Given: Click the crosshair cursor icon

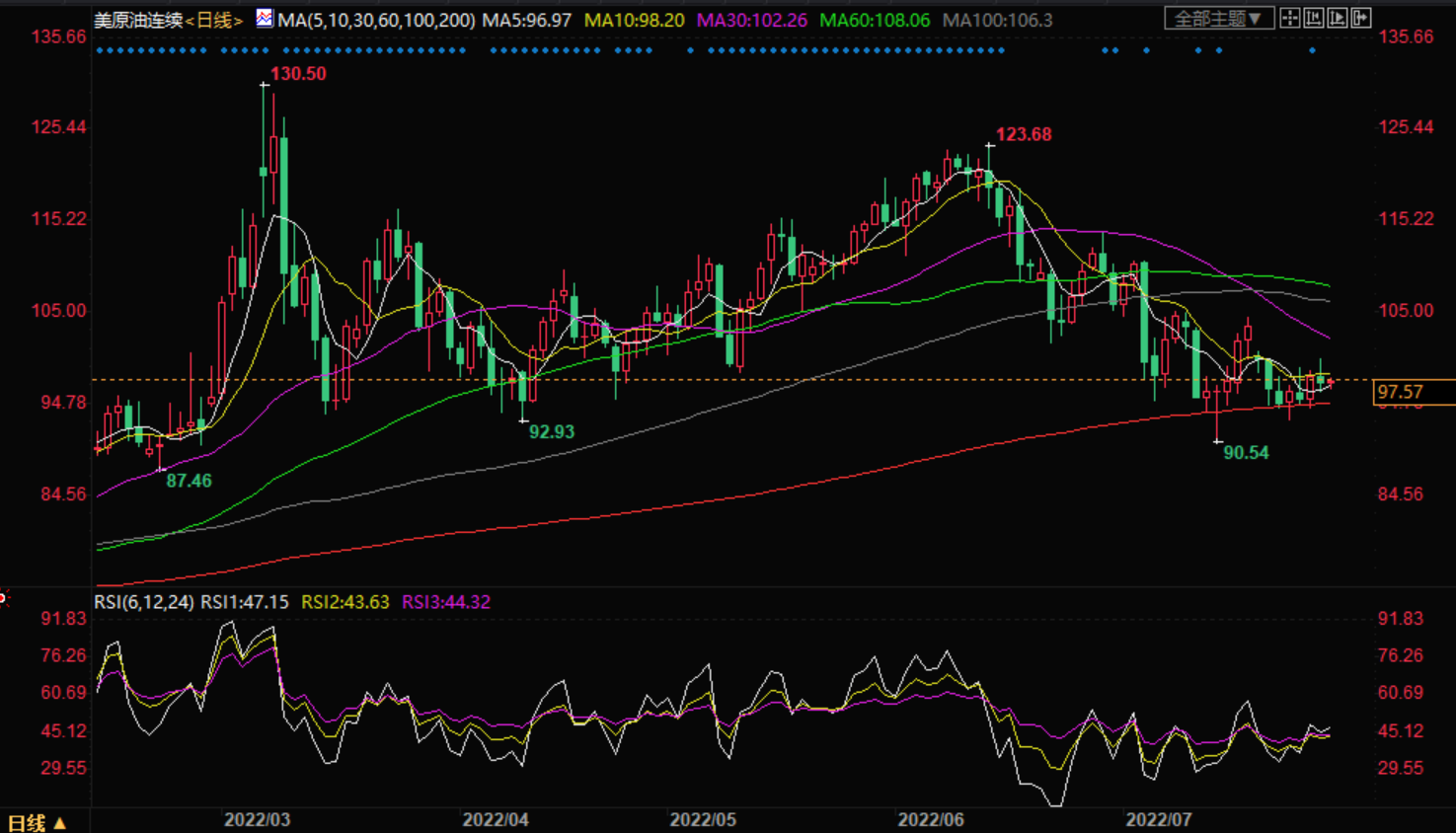Looking at the screenshot, I should click(1290, 18).
